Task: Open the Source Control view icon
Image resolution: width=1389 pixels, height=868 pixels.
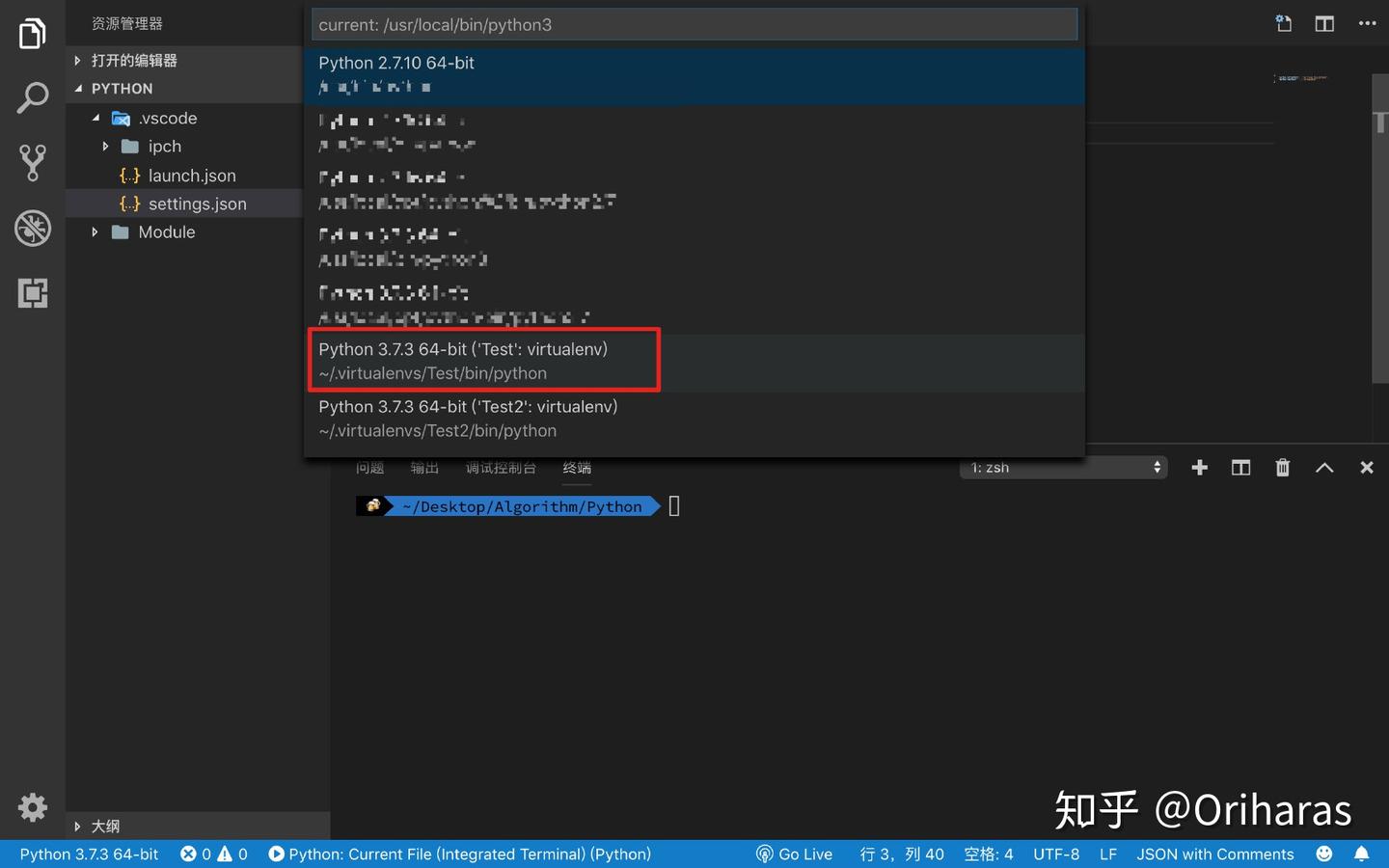Action: click(x=33, y=162)
